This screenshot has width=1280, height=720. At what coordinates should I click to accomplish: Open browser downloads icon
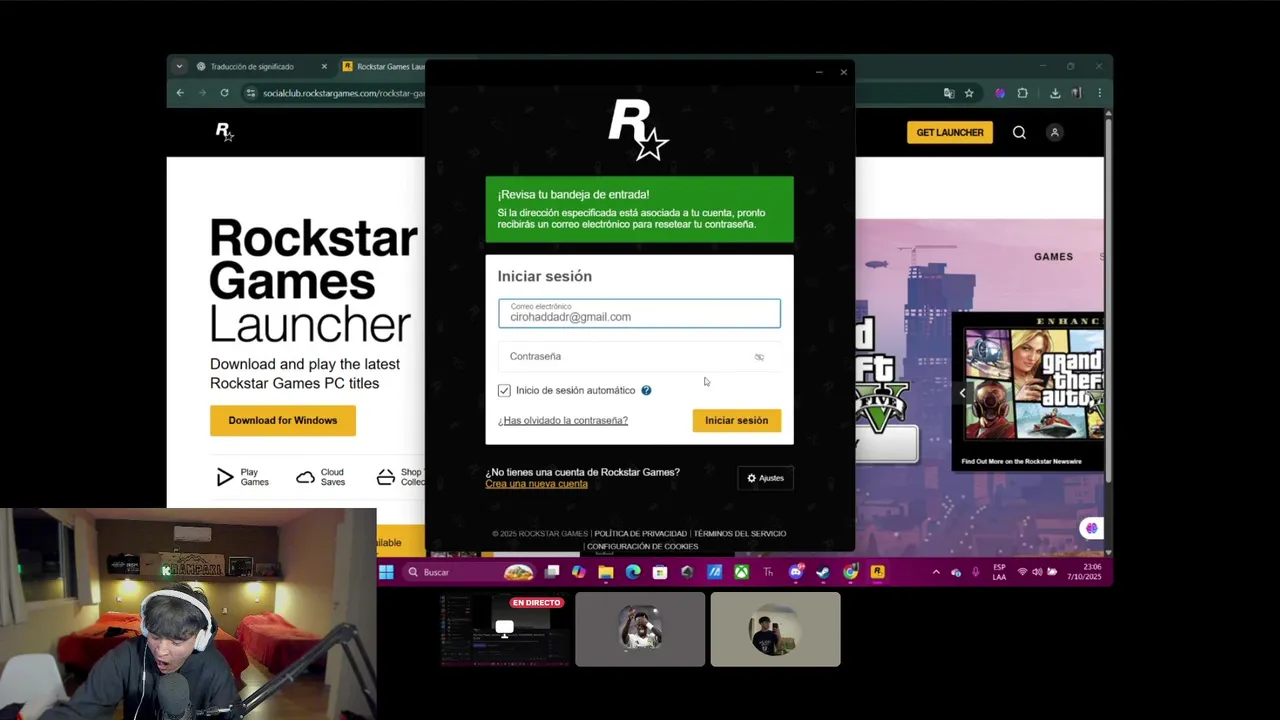click(1055, 93)
